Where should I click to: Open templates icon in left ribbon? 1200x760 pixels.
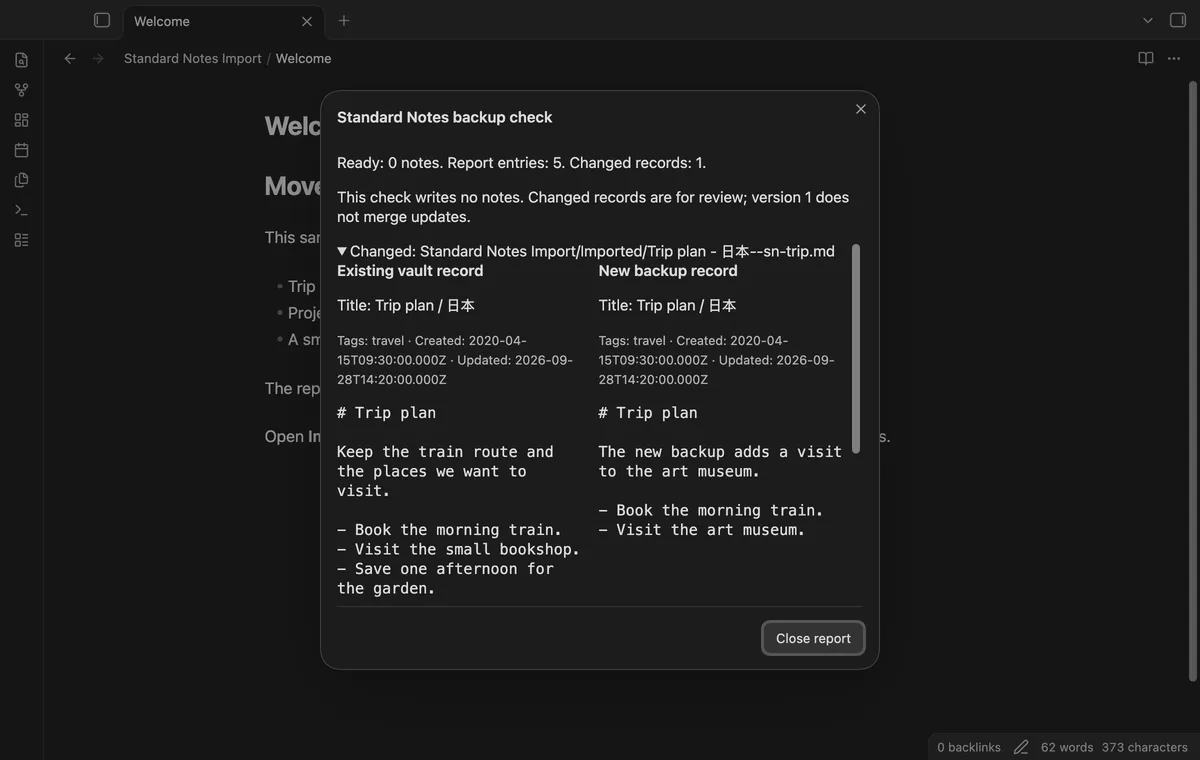point(21,180)
